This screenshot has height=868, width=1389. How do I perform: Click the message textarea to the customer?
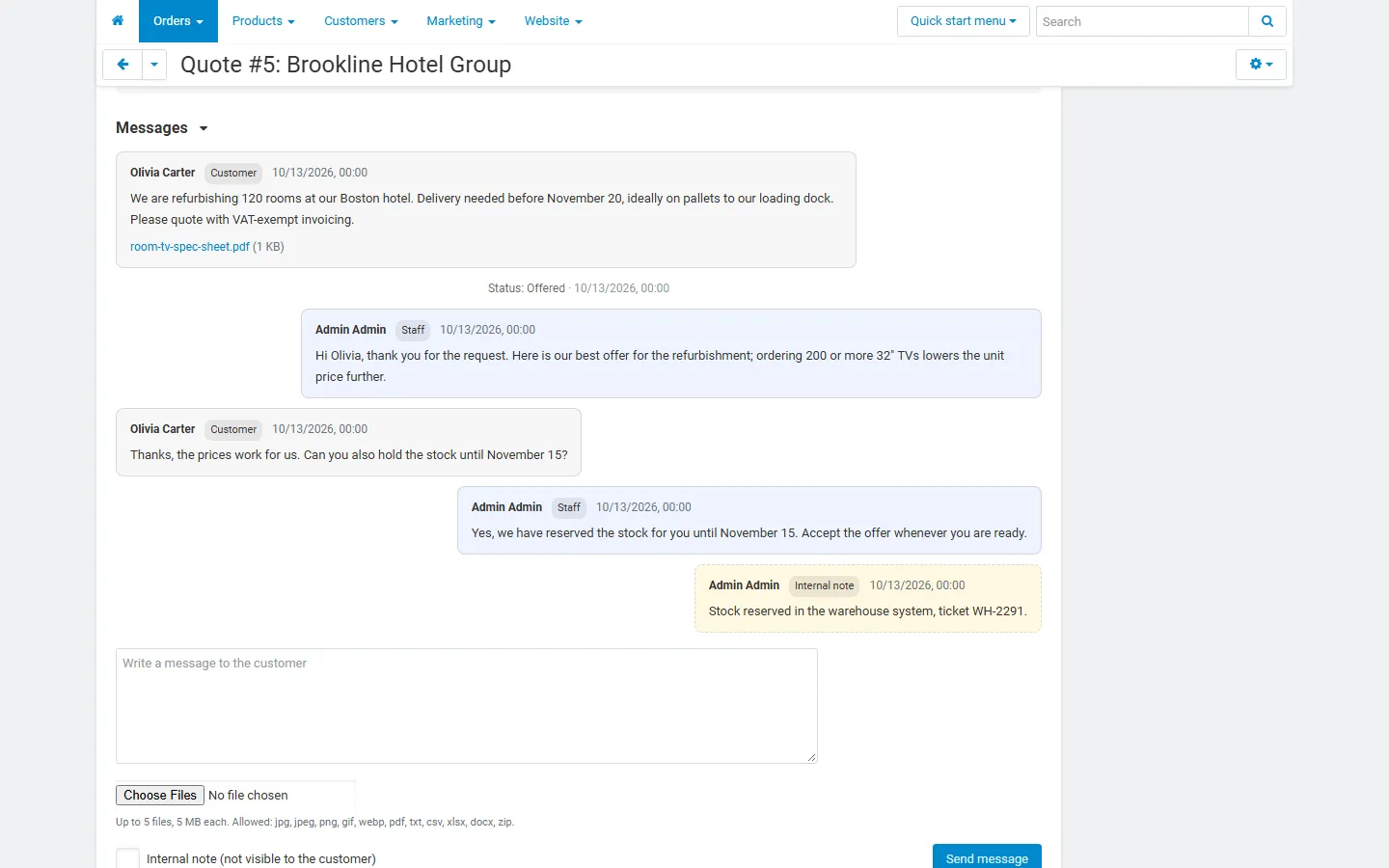click(467, 706)
